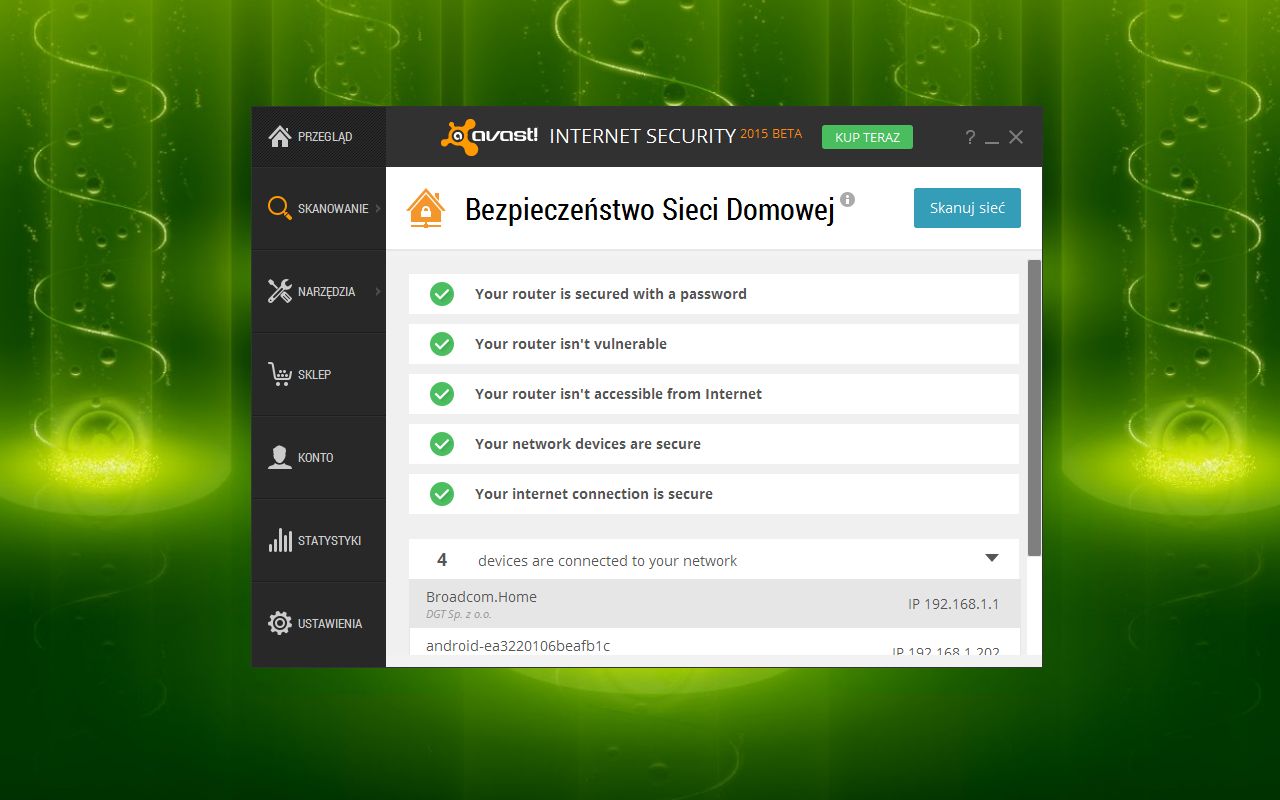The image size is (1280, 800).
Task: Click the green check for network devices secure
Action: click(442, 444)
